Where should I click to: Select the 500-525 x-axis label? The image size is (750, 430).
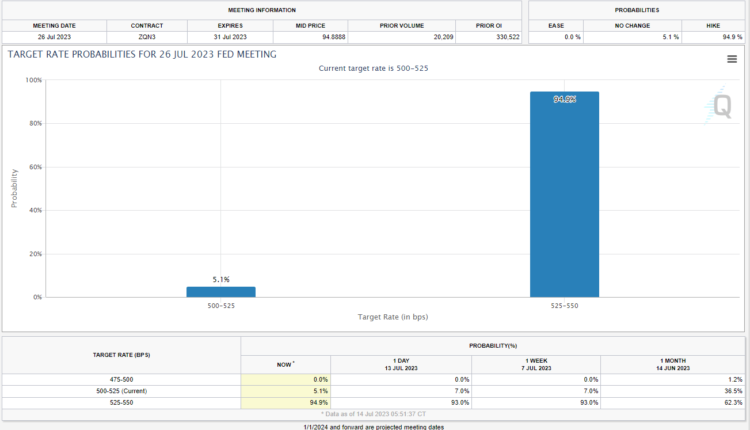pyautogui.click(x=221, y=305)
